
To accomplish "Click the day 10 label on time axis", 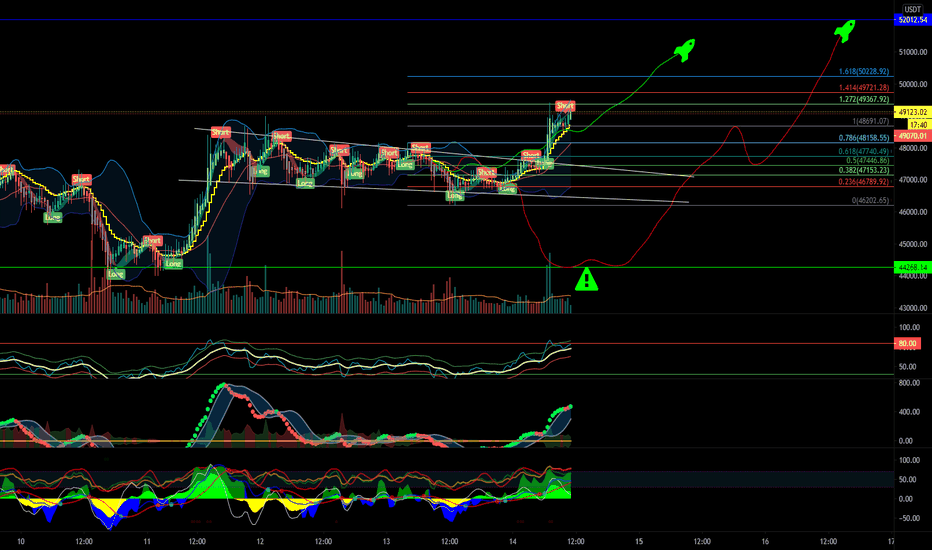I will coord(21,541).
